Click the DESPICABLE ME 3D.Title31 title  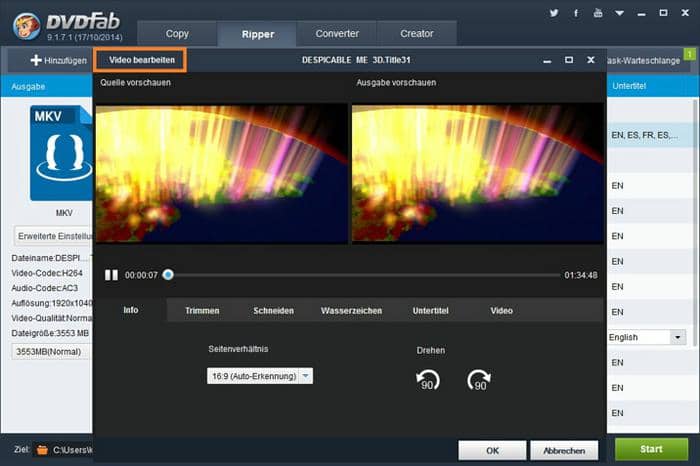pyautogui.click(x=356, y=60)
